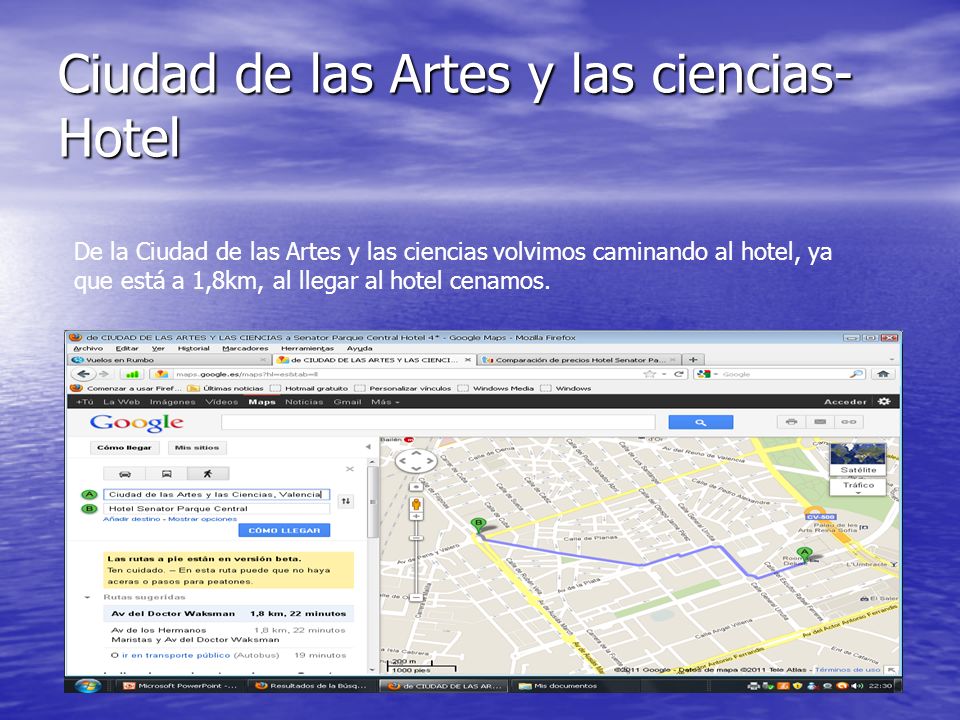Open the Hotmail gratuito bookmark
Screen dimensions: 960x720
tap(309, 388)
